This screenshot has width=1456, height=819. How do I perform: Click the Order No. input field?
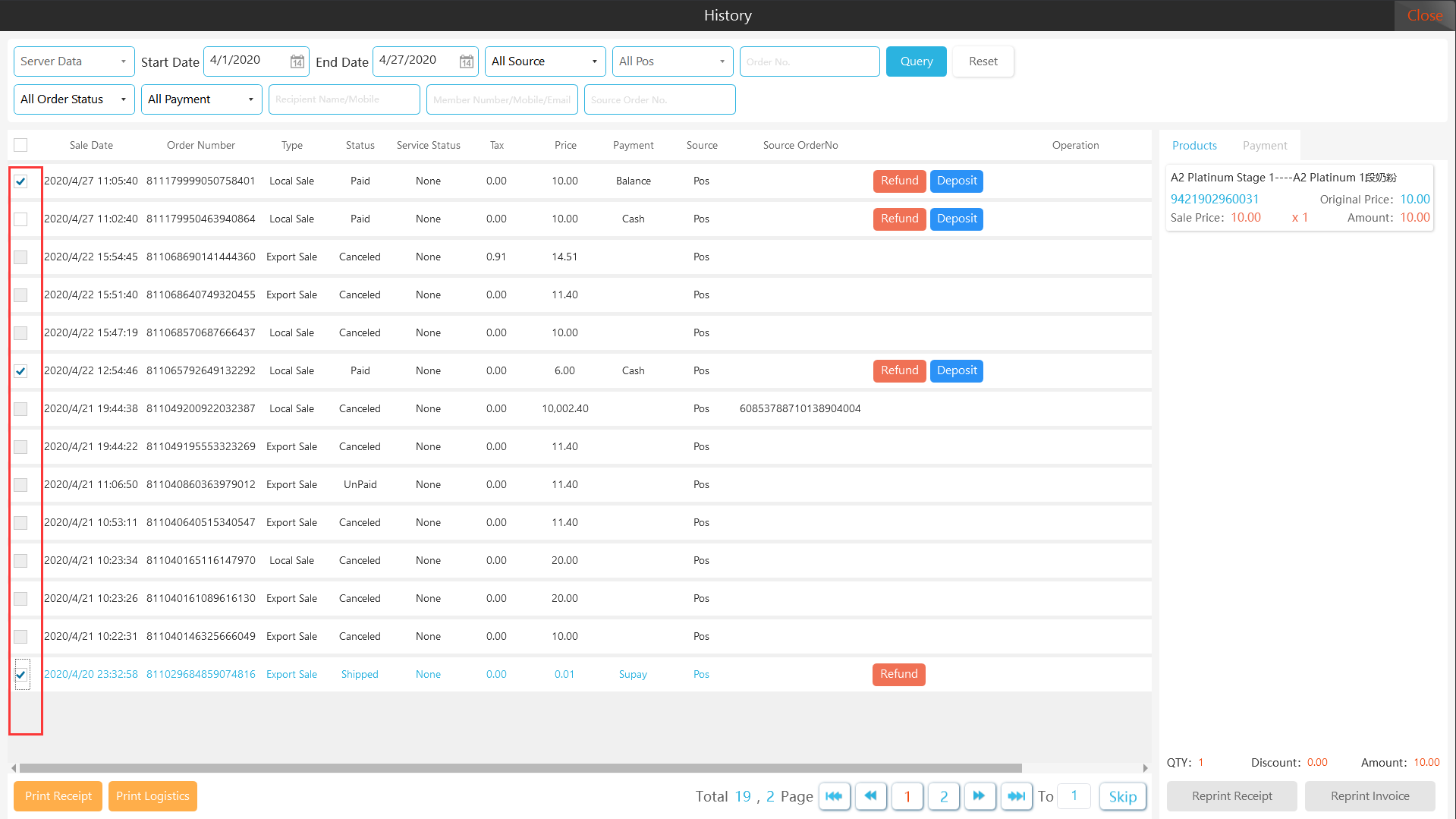click(809, 61)
